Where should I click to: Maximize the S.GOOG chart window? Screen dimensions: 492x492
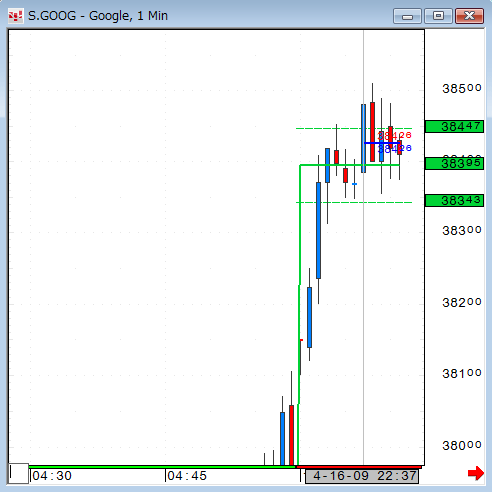pyautogui.click(x=438, y=16)
